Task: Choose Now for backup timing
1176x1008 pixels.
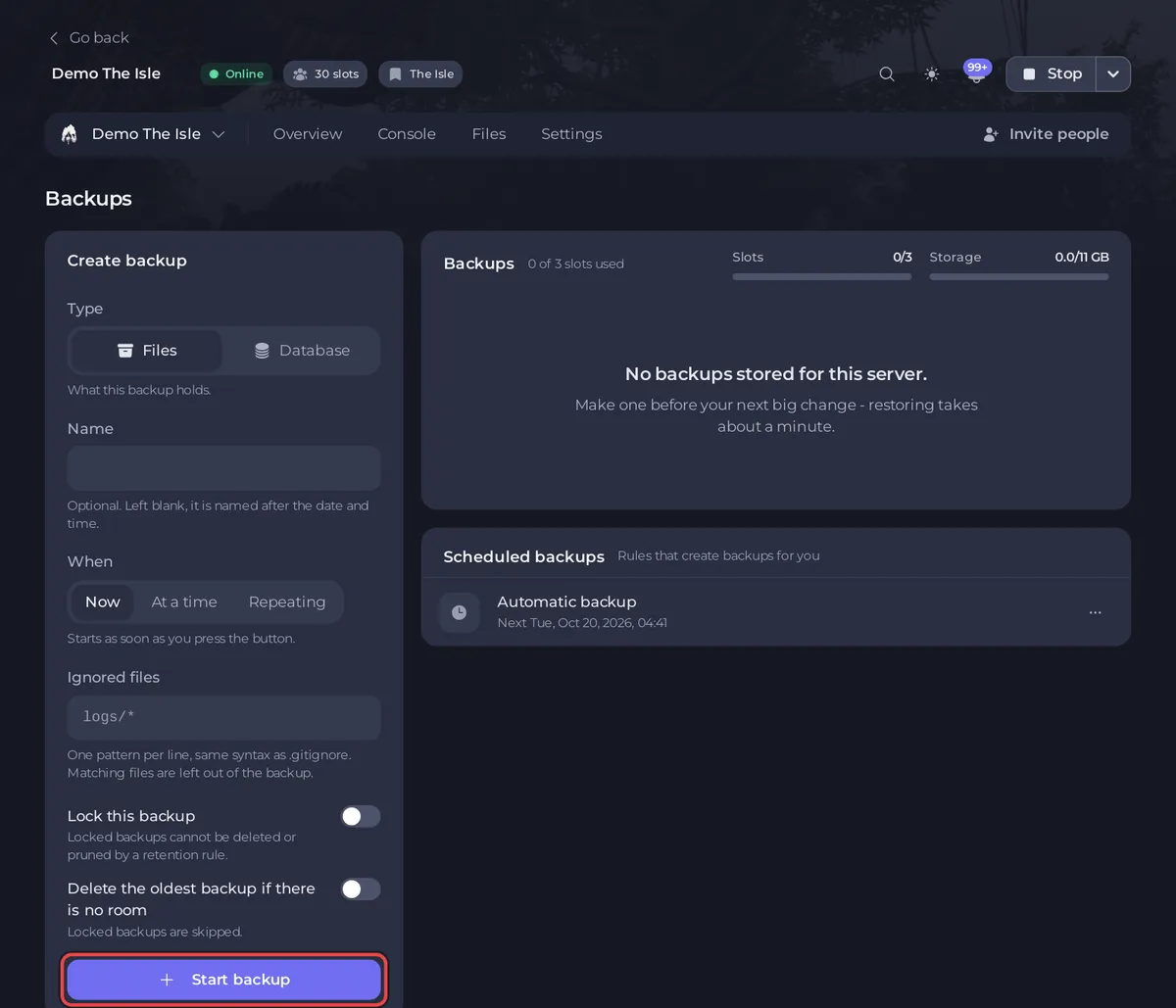Action: [103, 602]
